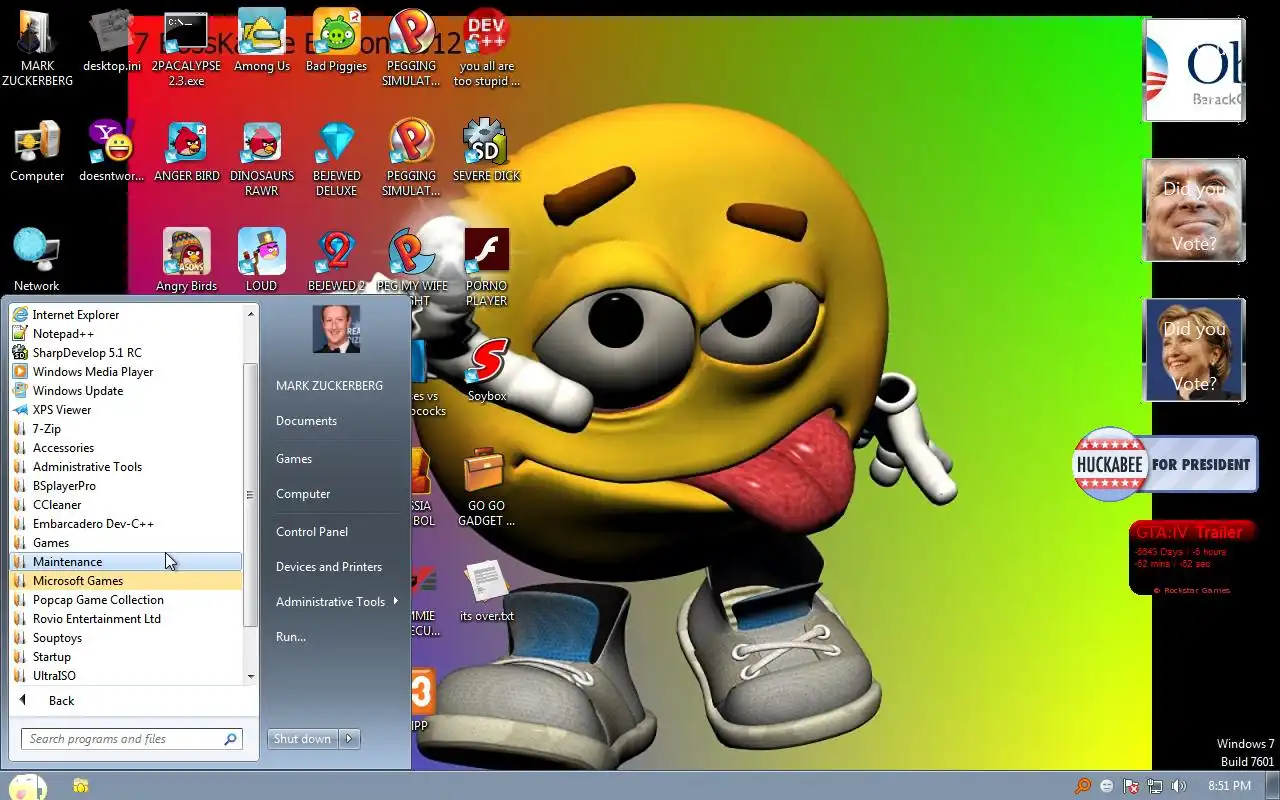Open the Dev-C++ 'you all are too stupid' icon
1280x800 pixels.
click(x=486, y=47)
